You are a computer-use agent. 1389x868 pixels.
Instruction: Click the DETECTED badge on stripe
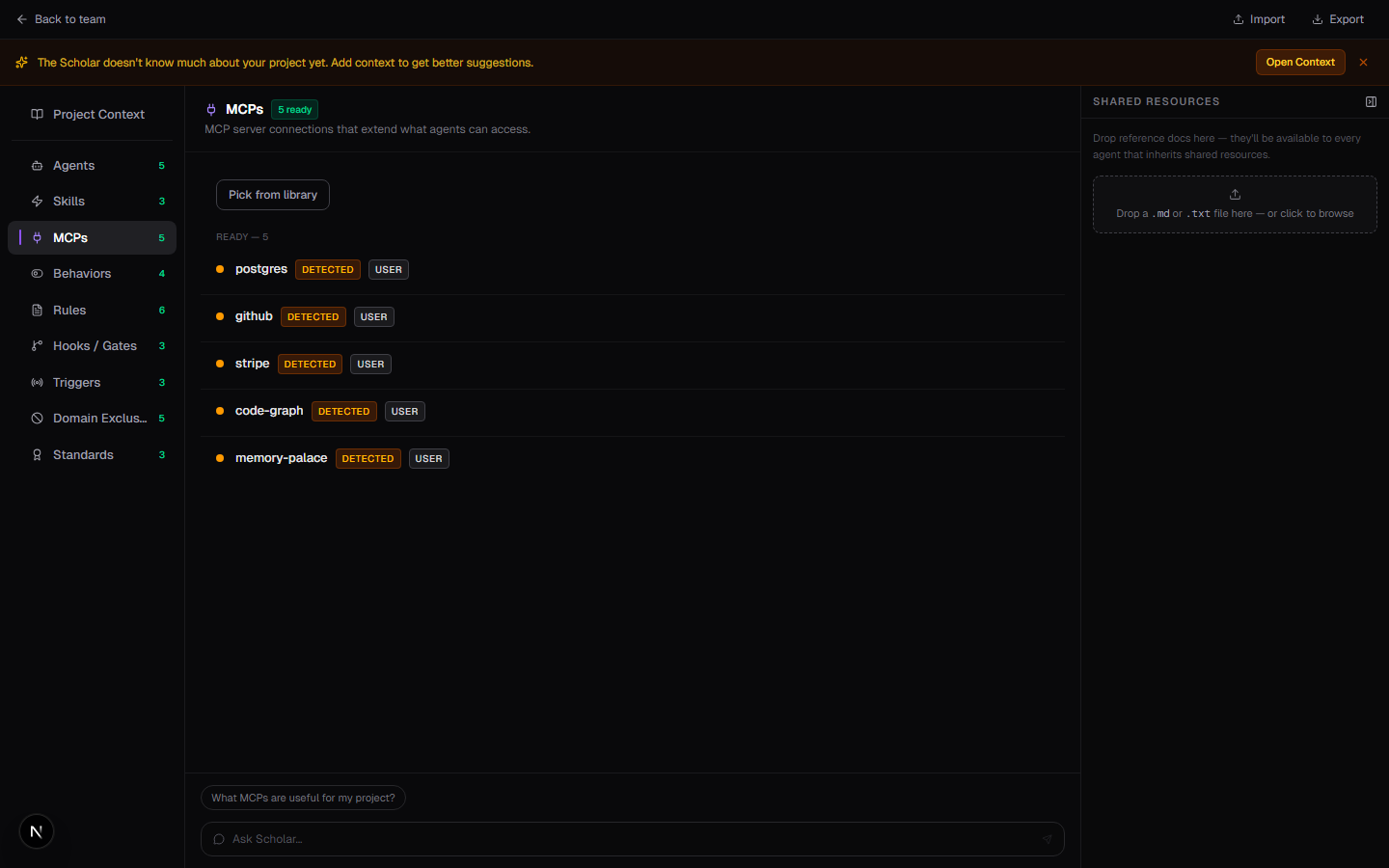(310, 365)
